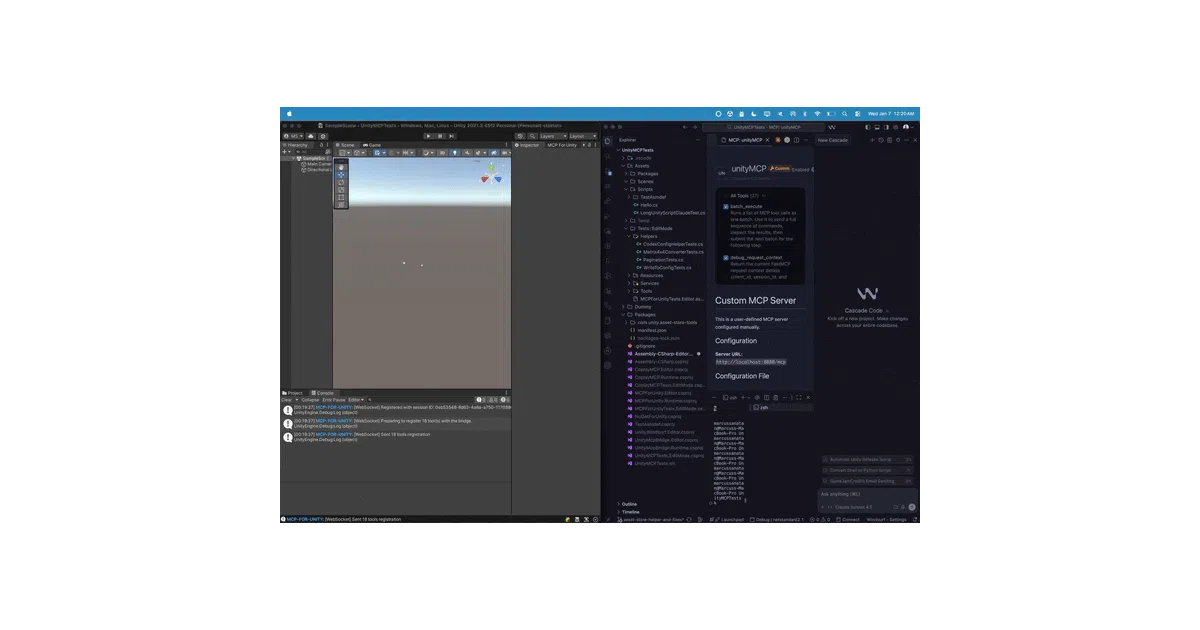Open the Layers dropdown in Unity
The image size is (1200, 630).
click(554, 136)
